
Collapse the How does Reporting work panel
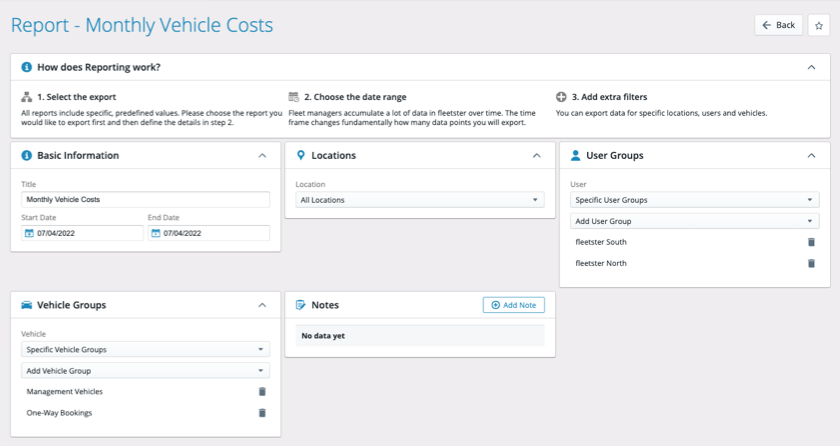(811, 68)
